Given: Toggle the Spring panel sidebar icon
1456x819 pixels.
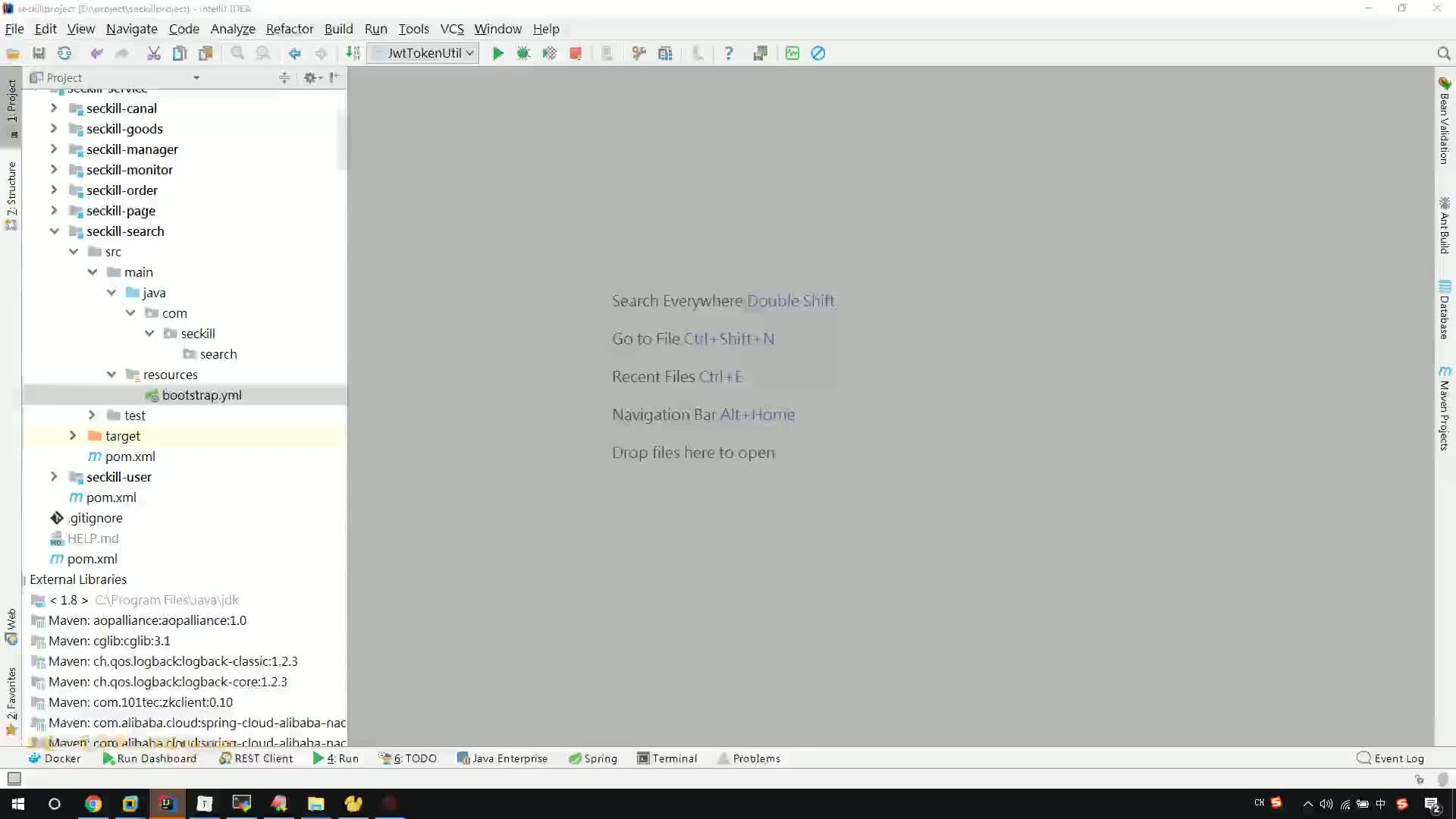Looking at the screenshot, I should pyautogui.click(x=594, y=758).
